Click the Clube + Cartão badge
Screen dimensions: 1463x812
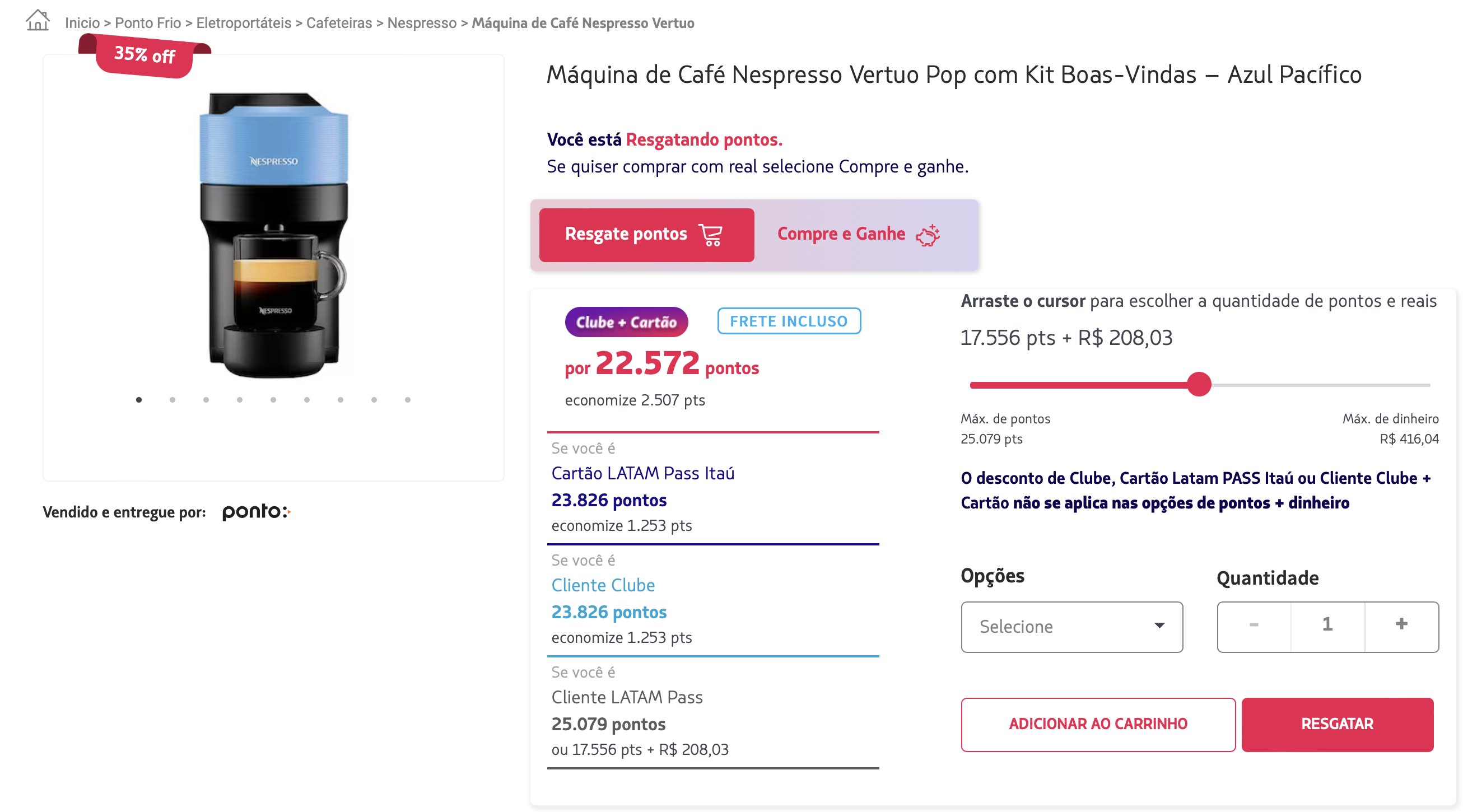[626, 322]
